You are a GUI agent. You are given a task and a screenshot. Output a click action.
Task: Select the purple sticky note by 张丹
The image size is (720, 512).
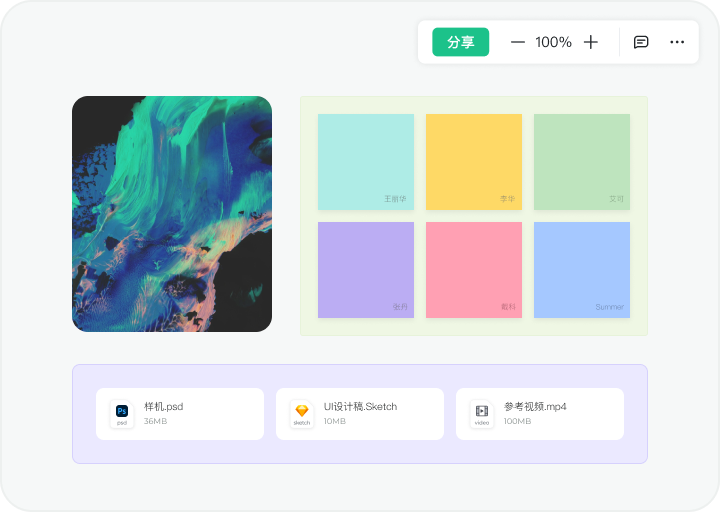366,270
